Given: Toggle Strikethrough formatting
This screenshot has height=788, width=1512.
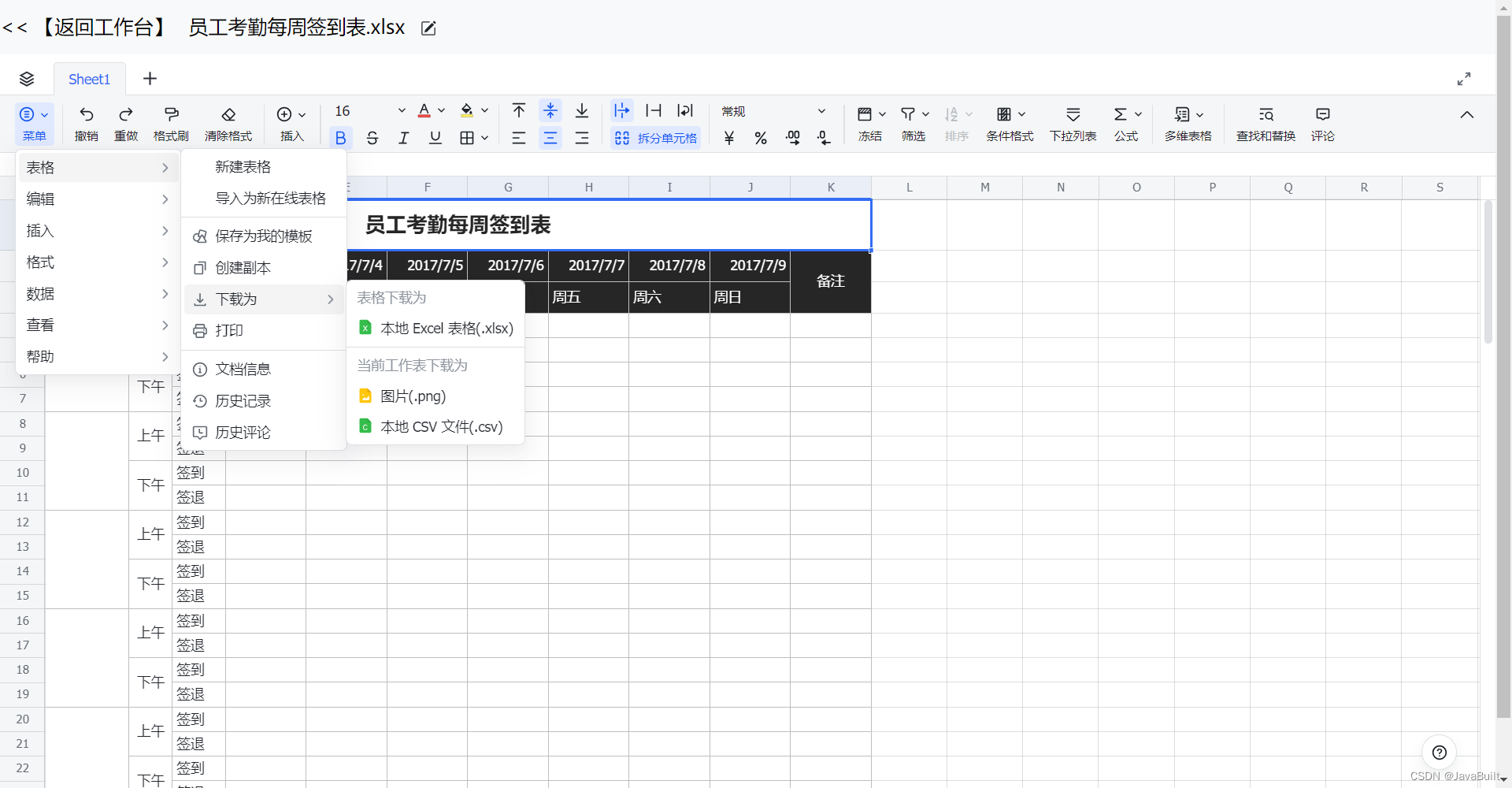Looking at the screenshot, I should [x=372, y=138].
